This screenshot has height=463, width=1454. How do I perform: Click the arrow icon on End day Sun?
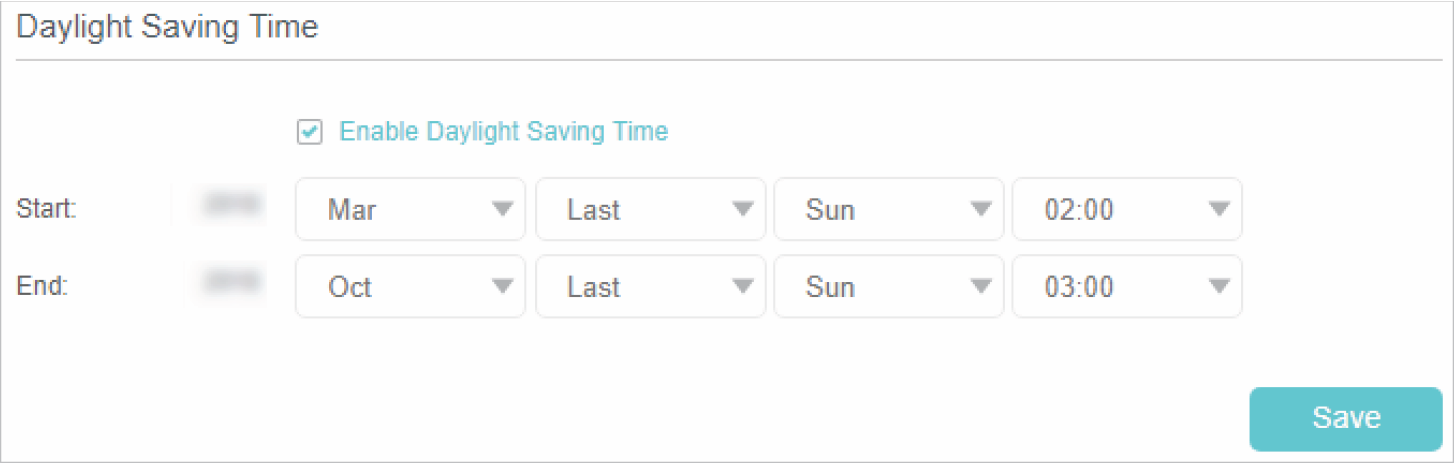[x=980, y=287]
